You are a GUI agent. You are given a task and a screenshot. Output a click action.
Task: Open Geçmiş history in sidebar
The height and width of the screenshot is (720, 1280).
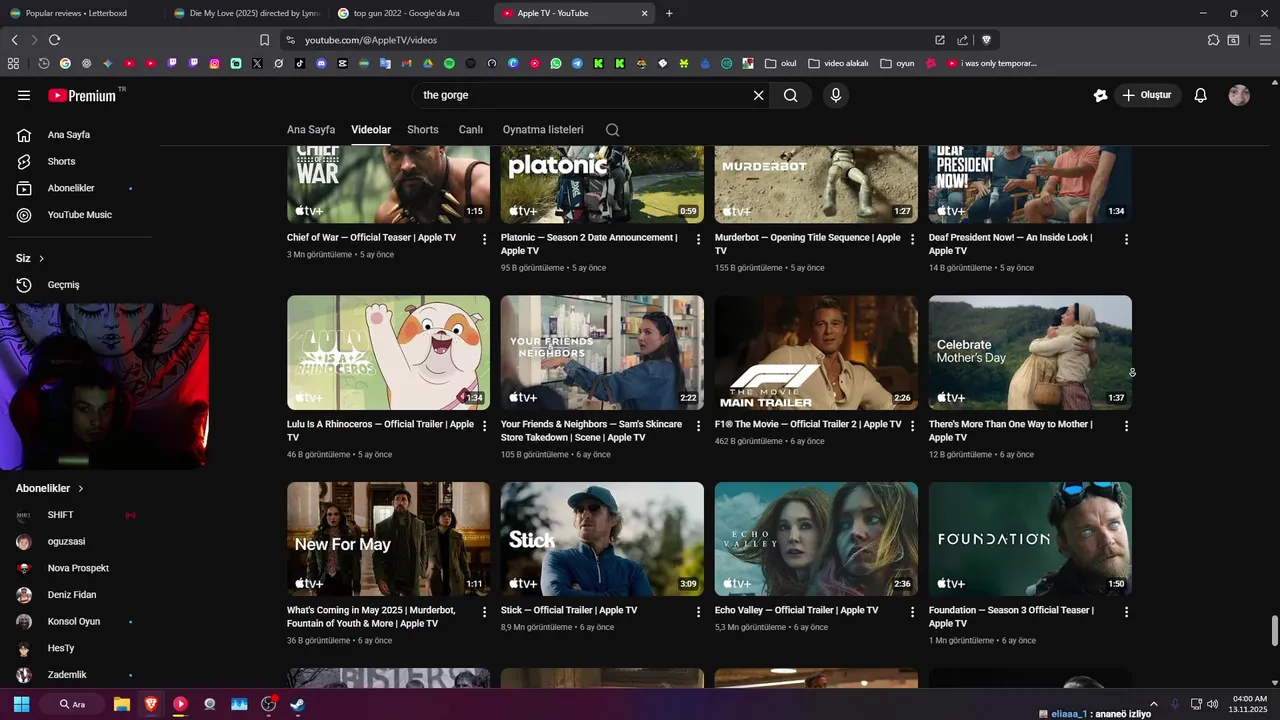click(x=80, y=285)
